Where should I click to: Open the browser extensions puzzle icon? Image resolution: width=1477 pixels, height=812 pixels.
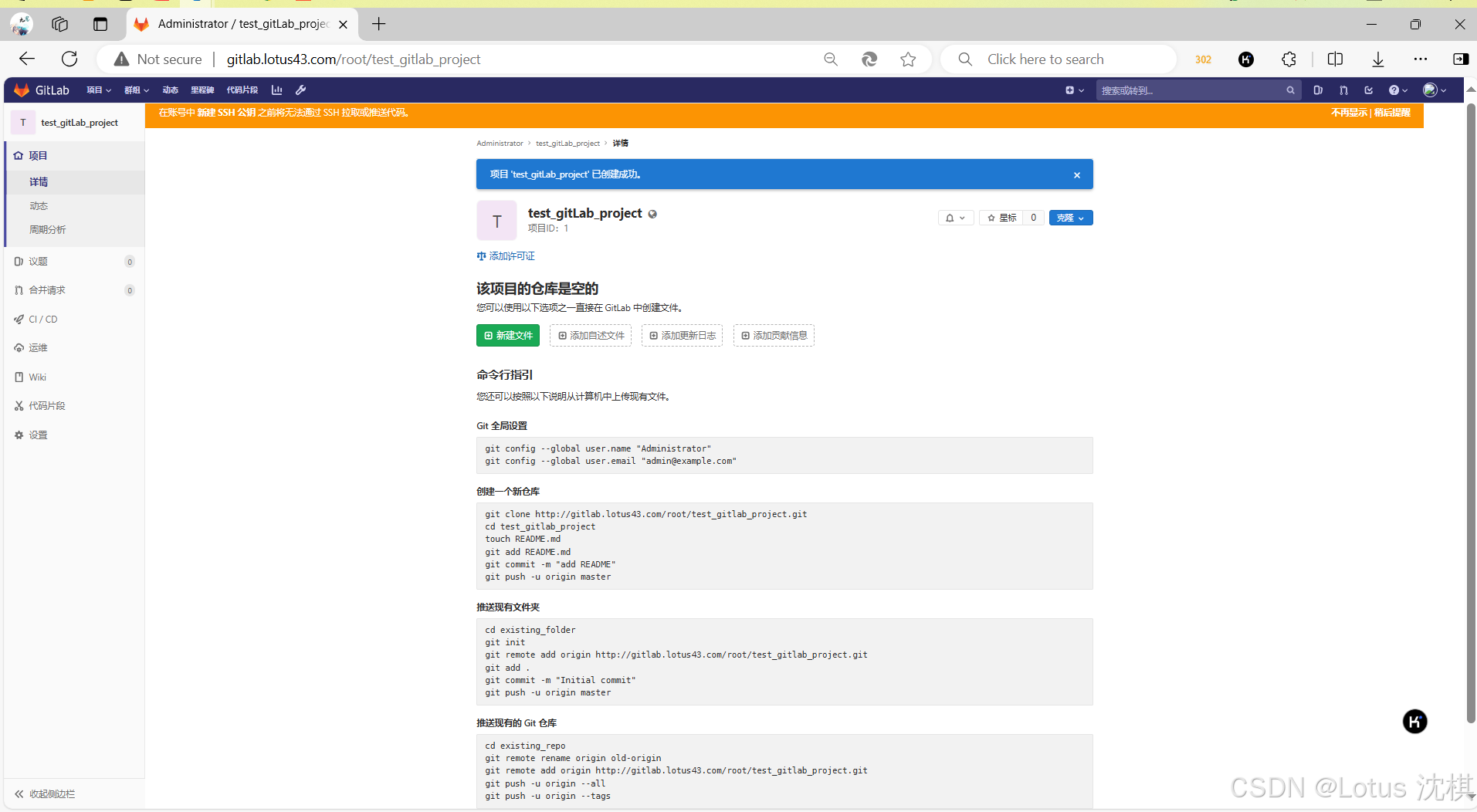coord(1289,59)
